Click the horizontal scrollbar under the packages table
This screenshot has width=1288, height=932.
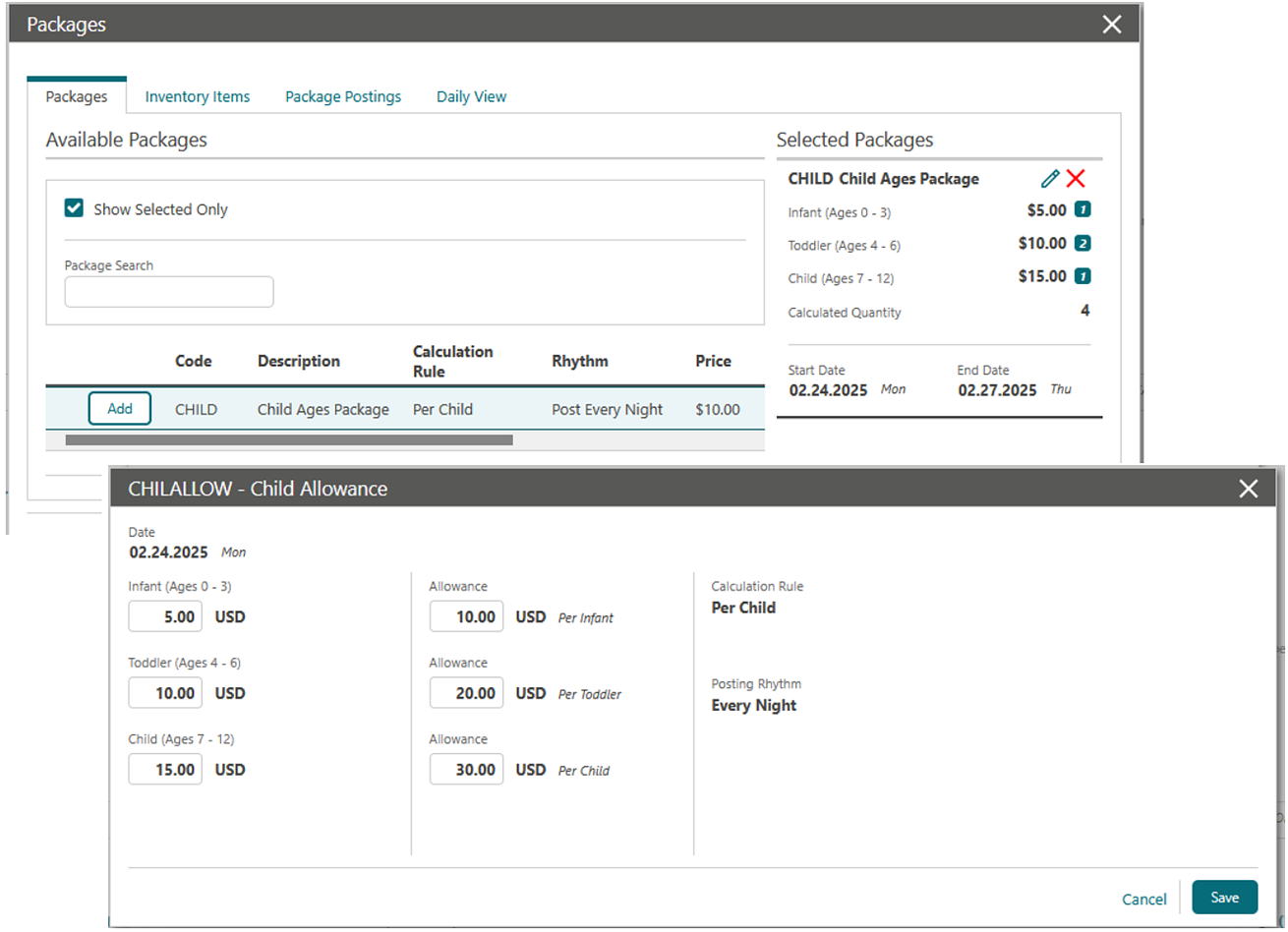[289, 440]
